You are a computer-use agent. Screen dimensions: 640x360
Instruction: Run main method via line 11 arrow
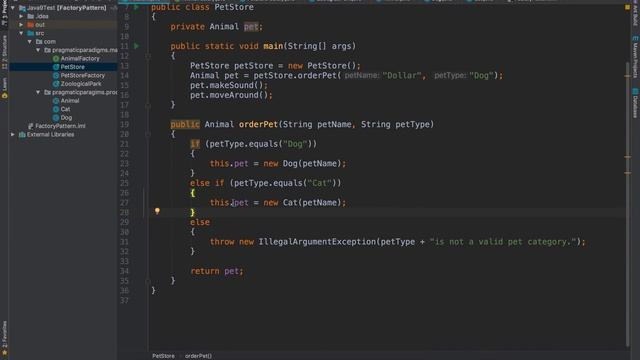point(136,46)
